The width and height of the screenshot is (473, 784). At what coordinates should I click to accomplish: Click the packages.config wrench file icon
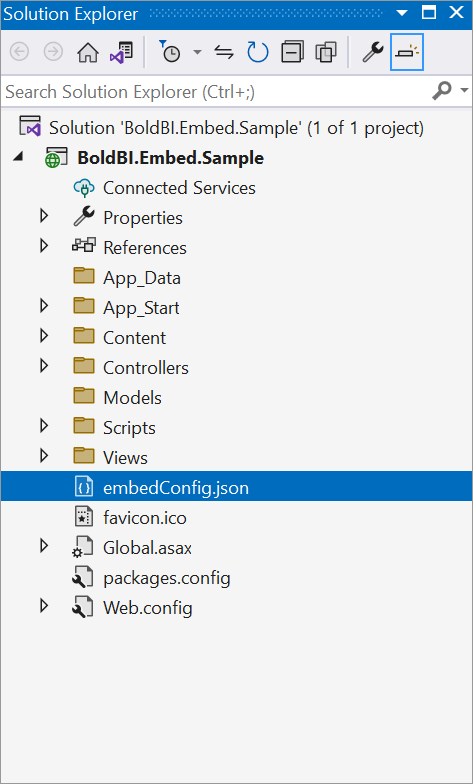[x=83, y=576]
